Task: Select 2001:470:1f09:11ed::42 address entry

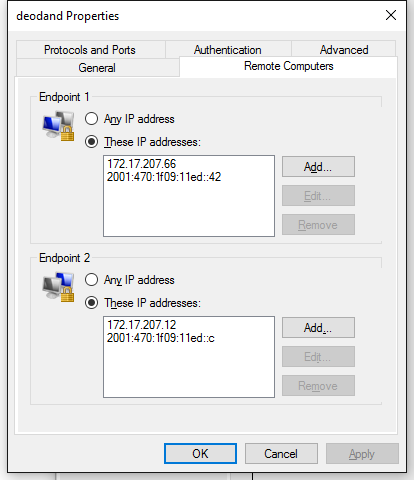Action: tap(164, 177)
